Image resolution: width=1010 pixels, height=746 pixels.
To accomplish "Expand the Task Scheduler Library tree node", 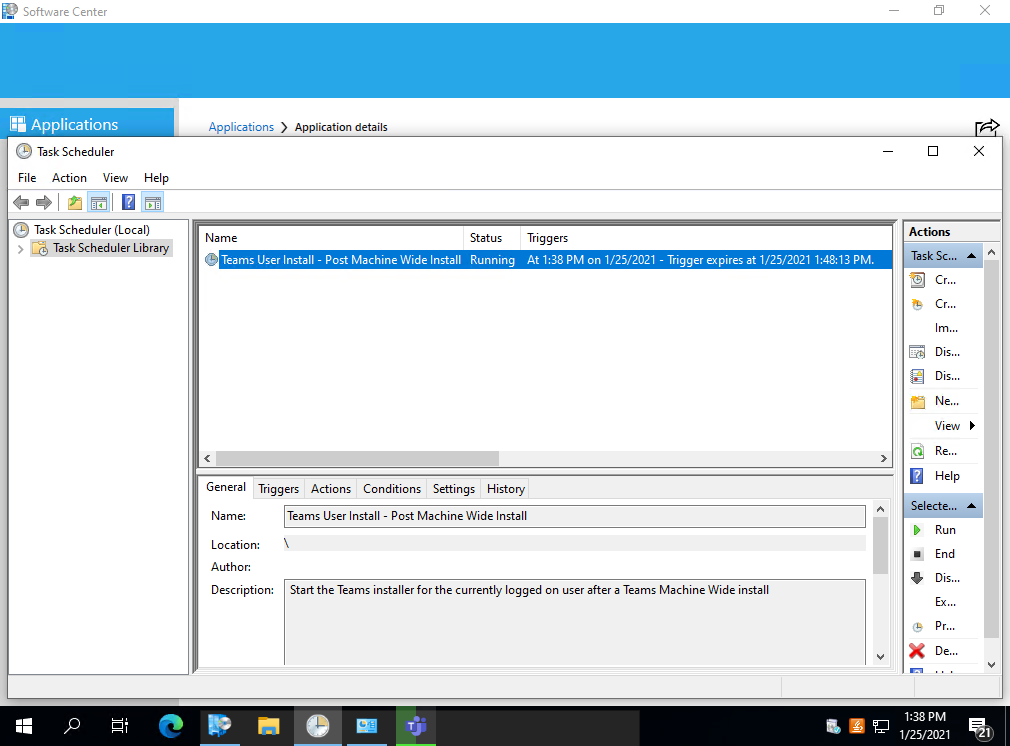I will pos(20,247).
